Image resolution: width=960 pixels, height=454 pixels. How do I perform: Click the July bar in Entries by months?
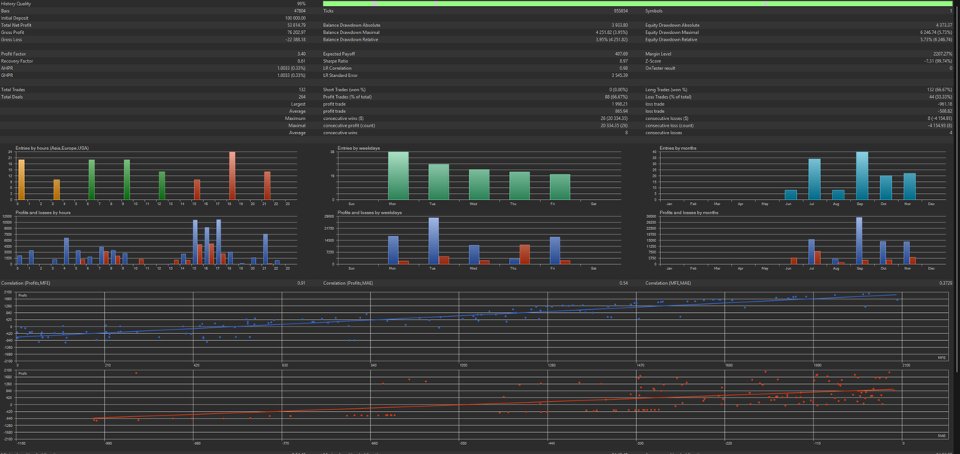click(814, 179)
